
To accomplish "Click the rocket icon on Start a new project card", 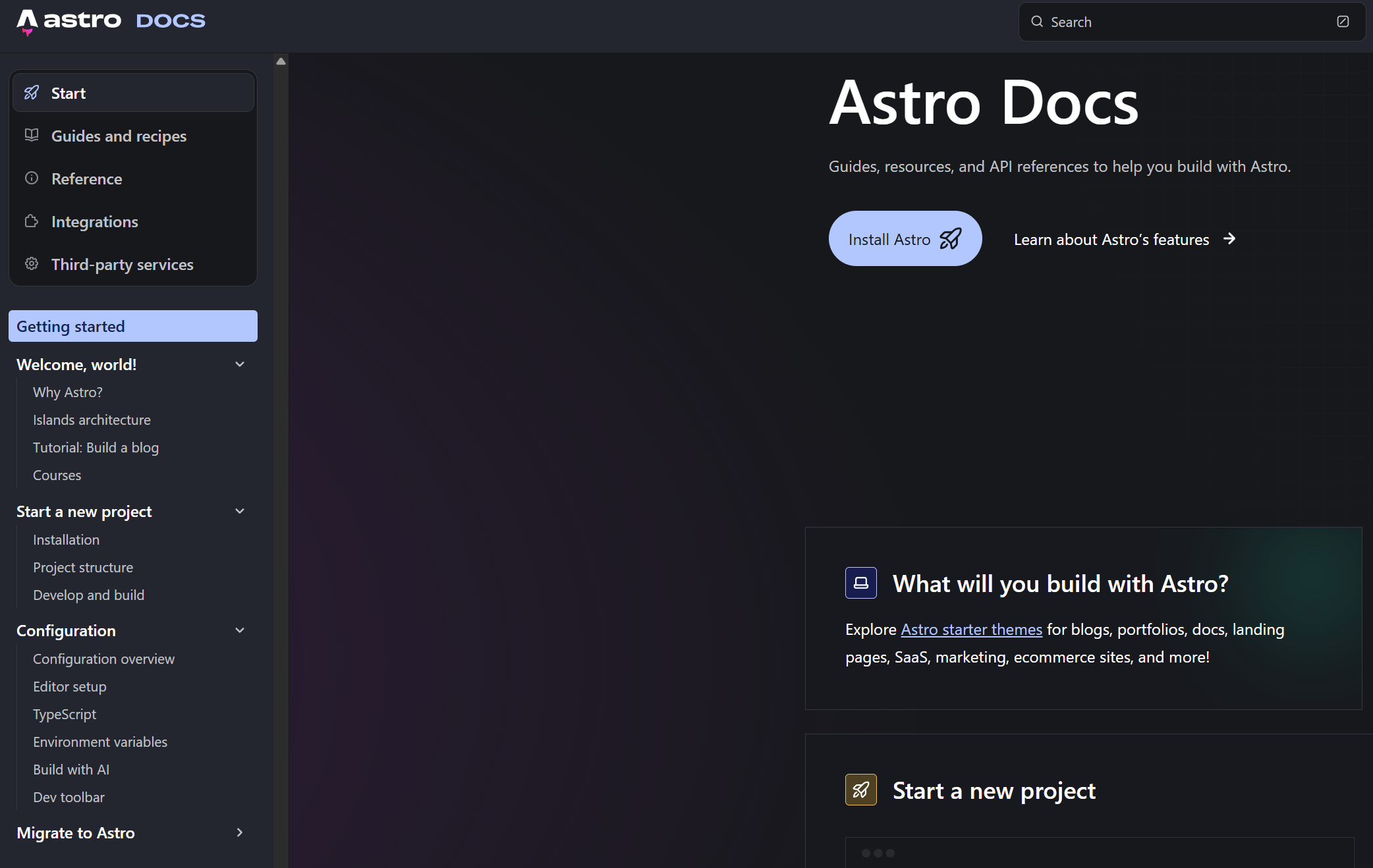I will pos(861,790).
